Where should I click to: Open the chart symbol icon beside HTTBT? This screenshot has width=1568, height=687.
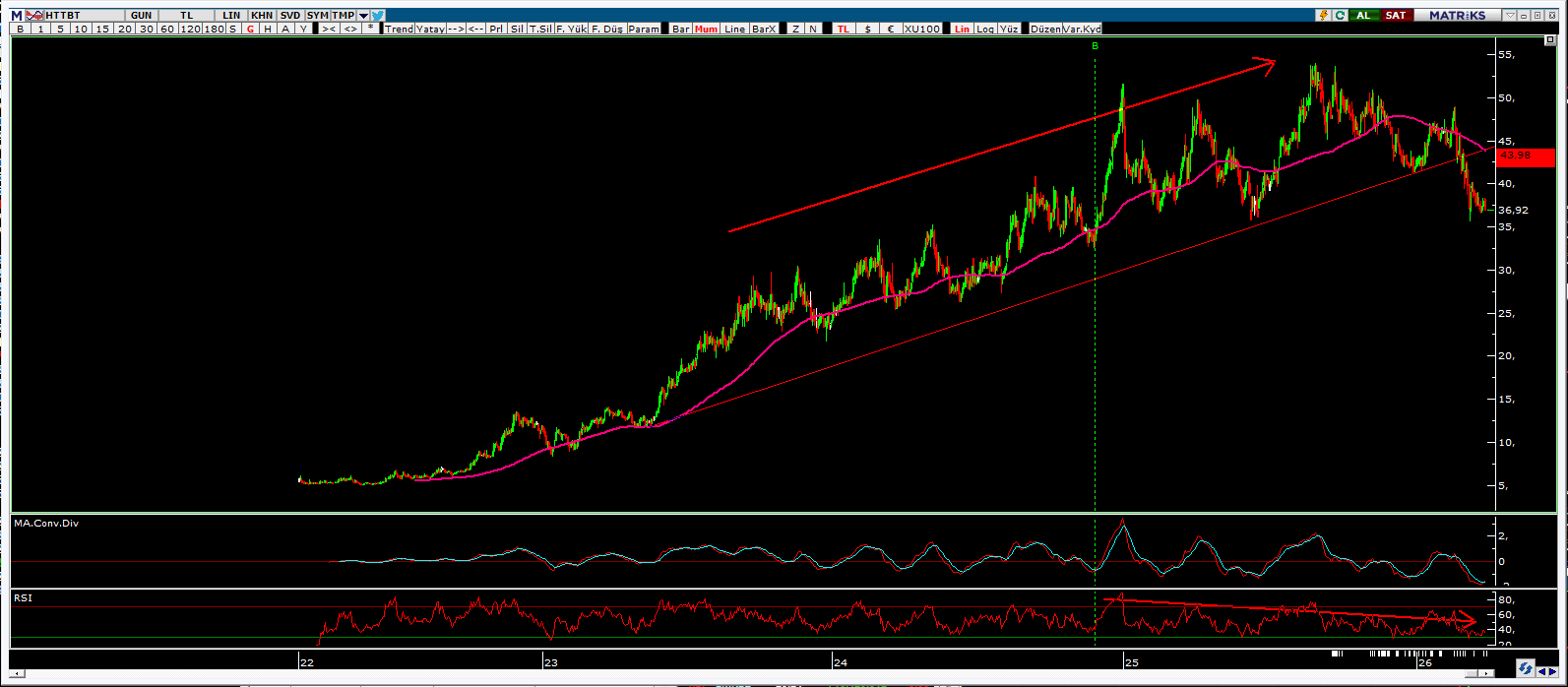(x=33, y=16)
